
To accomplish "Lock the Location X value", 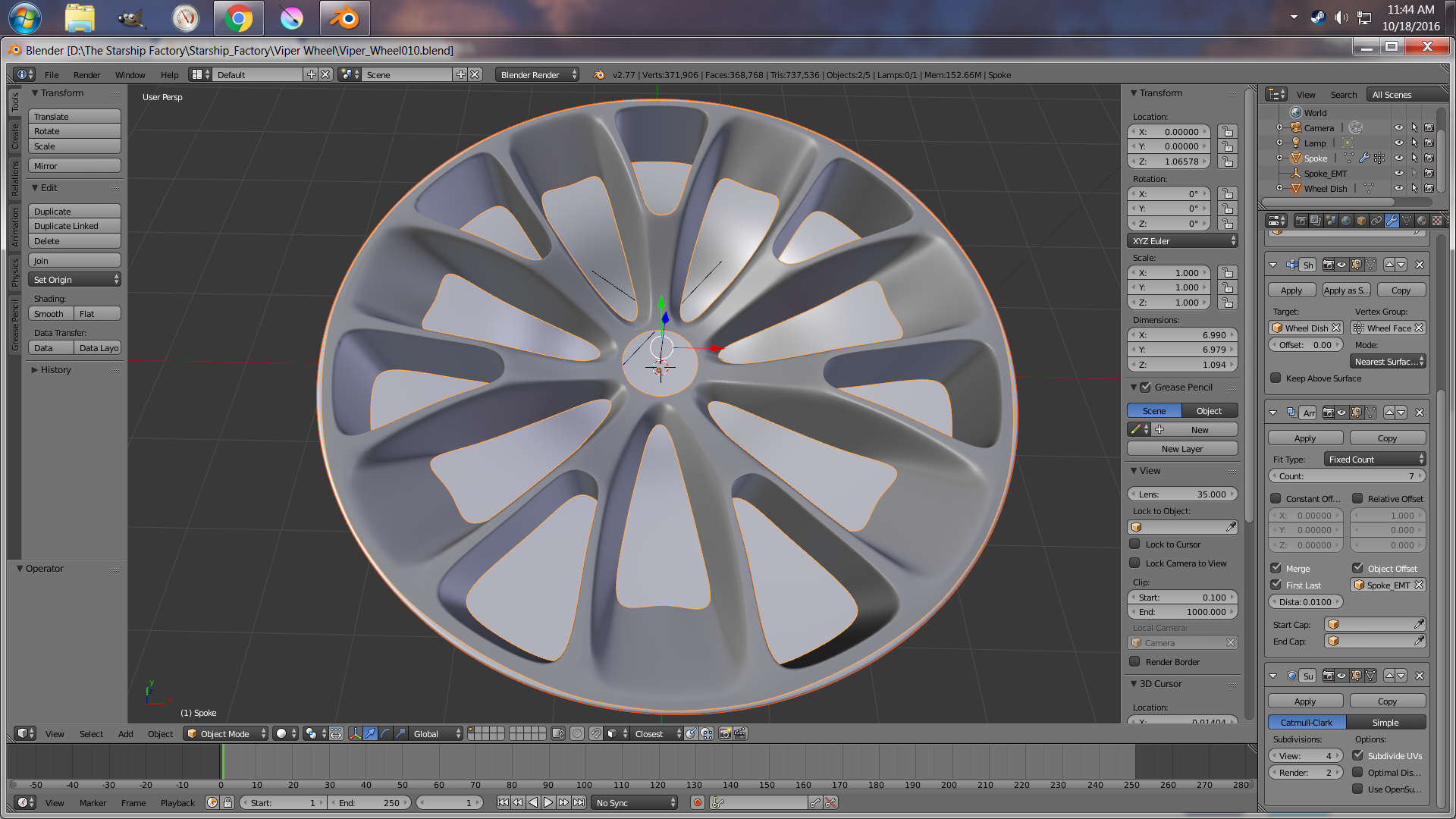I will point(1228,132).
